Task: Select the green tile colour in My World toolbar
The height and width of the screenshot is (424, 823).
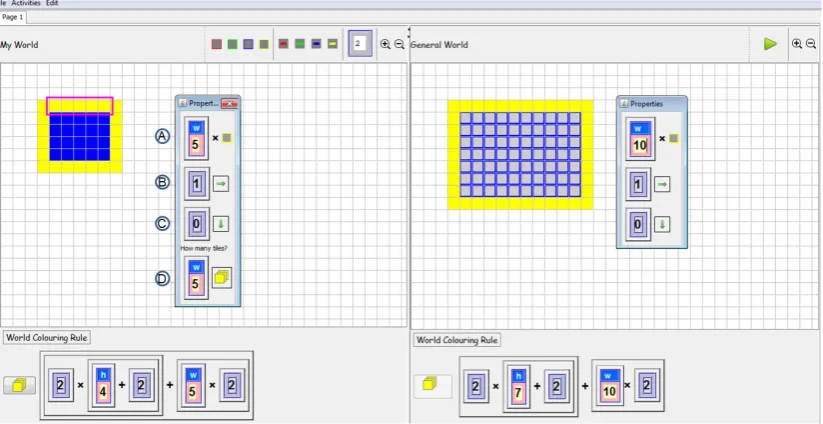Action: pos(233,44)
